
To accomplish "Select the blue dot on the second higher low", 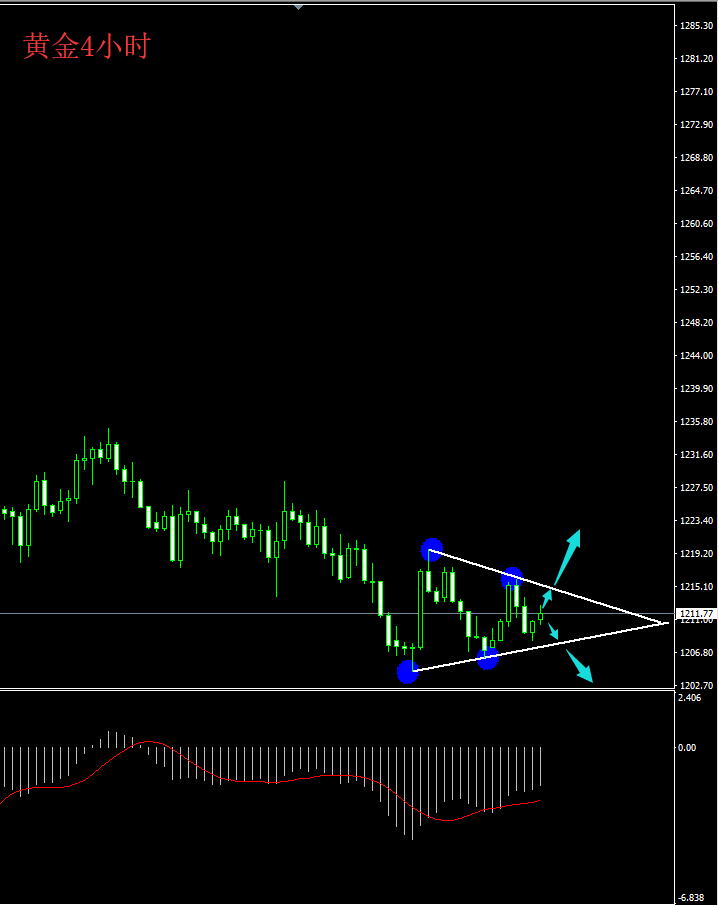I will coord(488,658).
